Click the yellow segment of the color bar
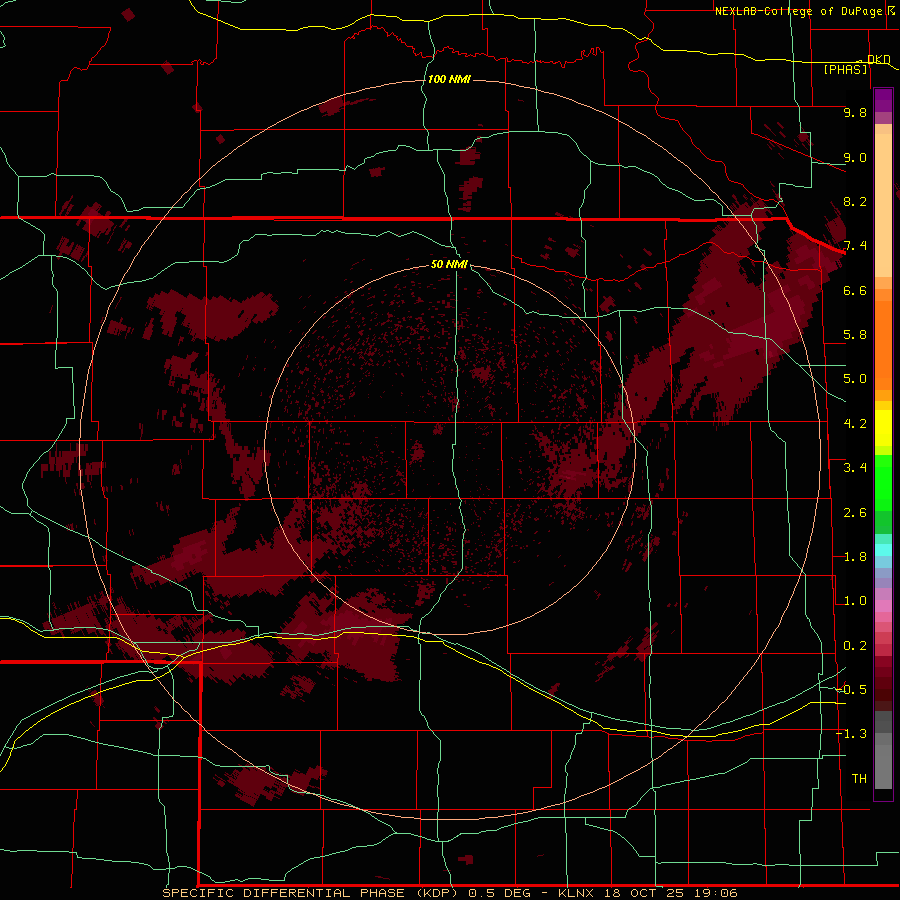 coord(883,428)
